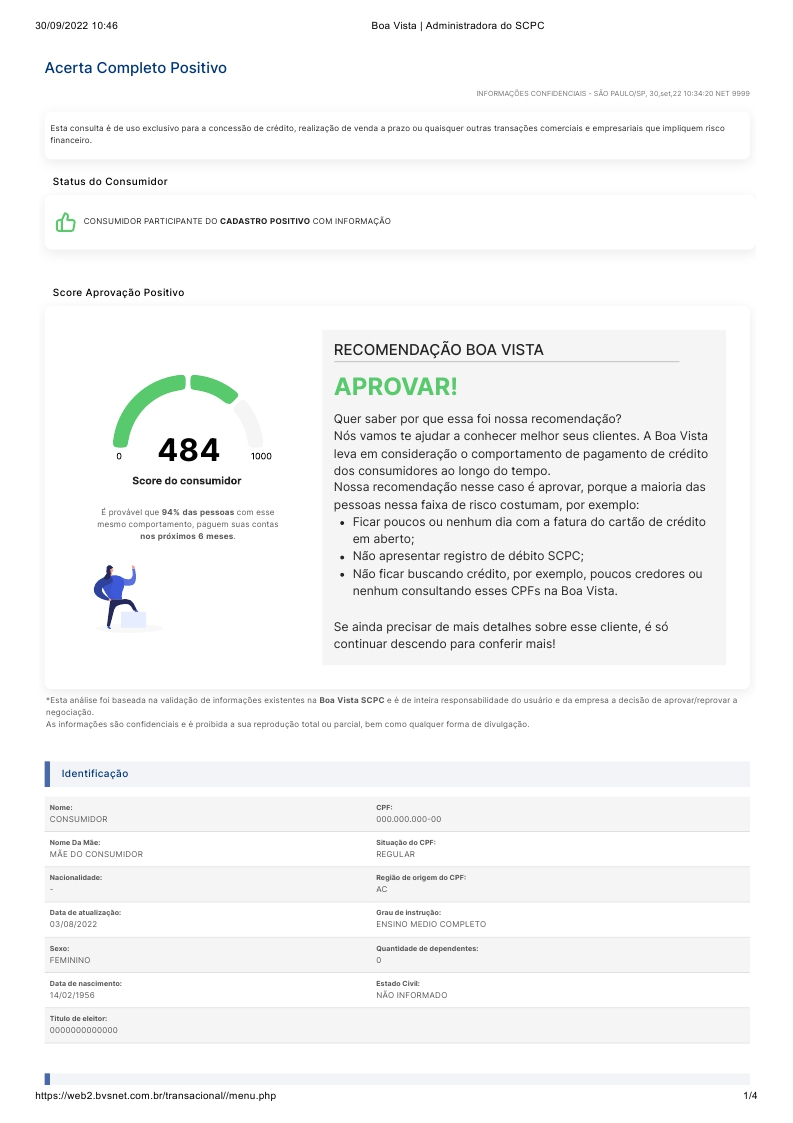Click the RECOMENDAÇÃO BOA VISTA heading
This screenshot has height=1123, width=793.
438,350
